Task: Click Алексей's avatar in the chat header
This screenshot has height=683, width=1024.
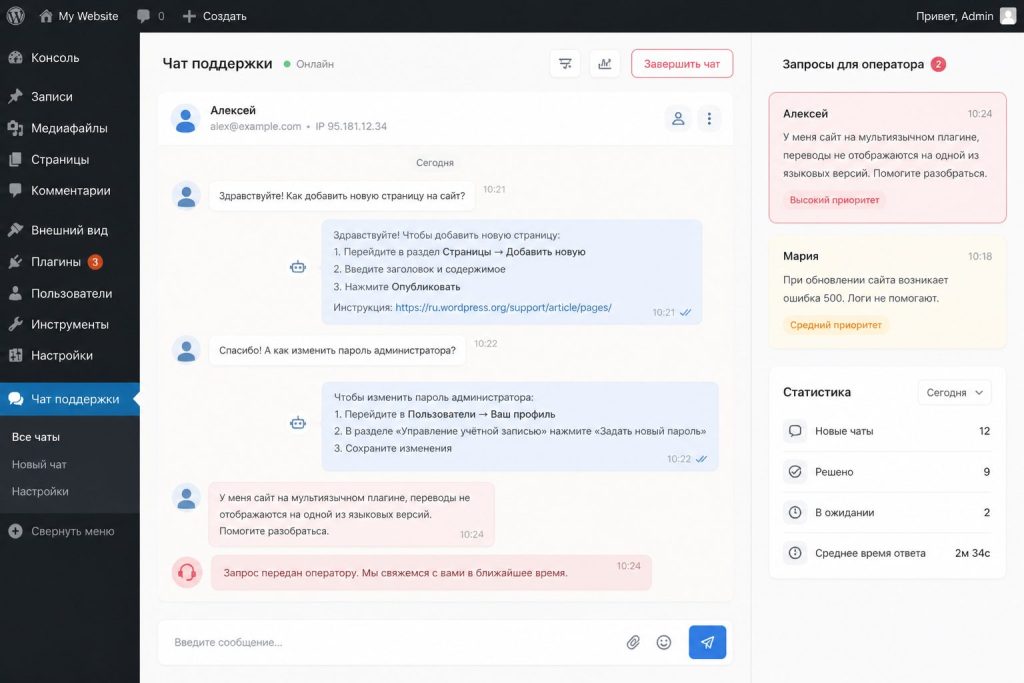Action: 185,118
